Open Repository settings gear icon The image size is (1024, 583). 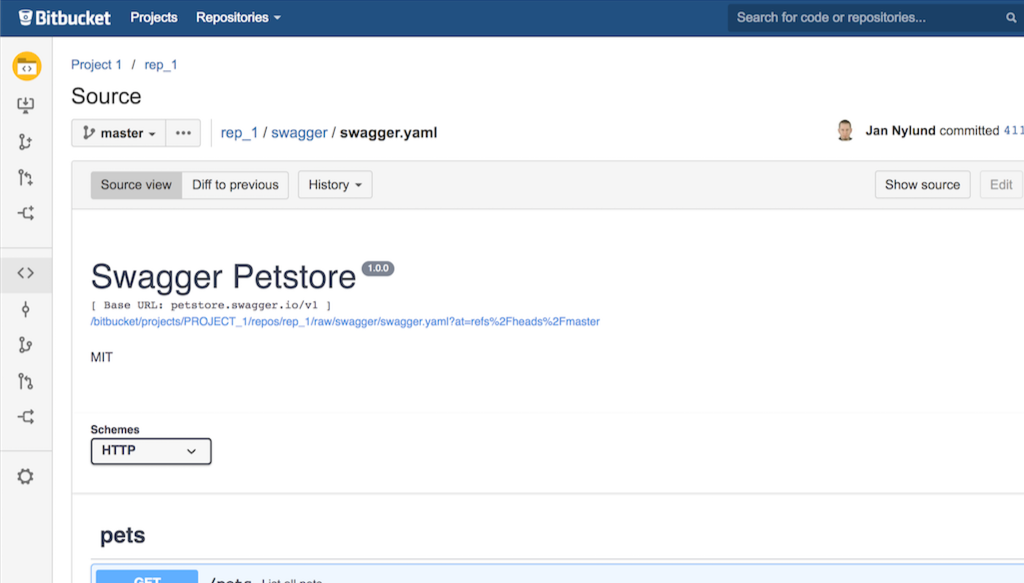(26, 477)
